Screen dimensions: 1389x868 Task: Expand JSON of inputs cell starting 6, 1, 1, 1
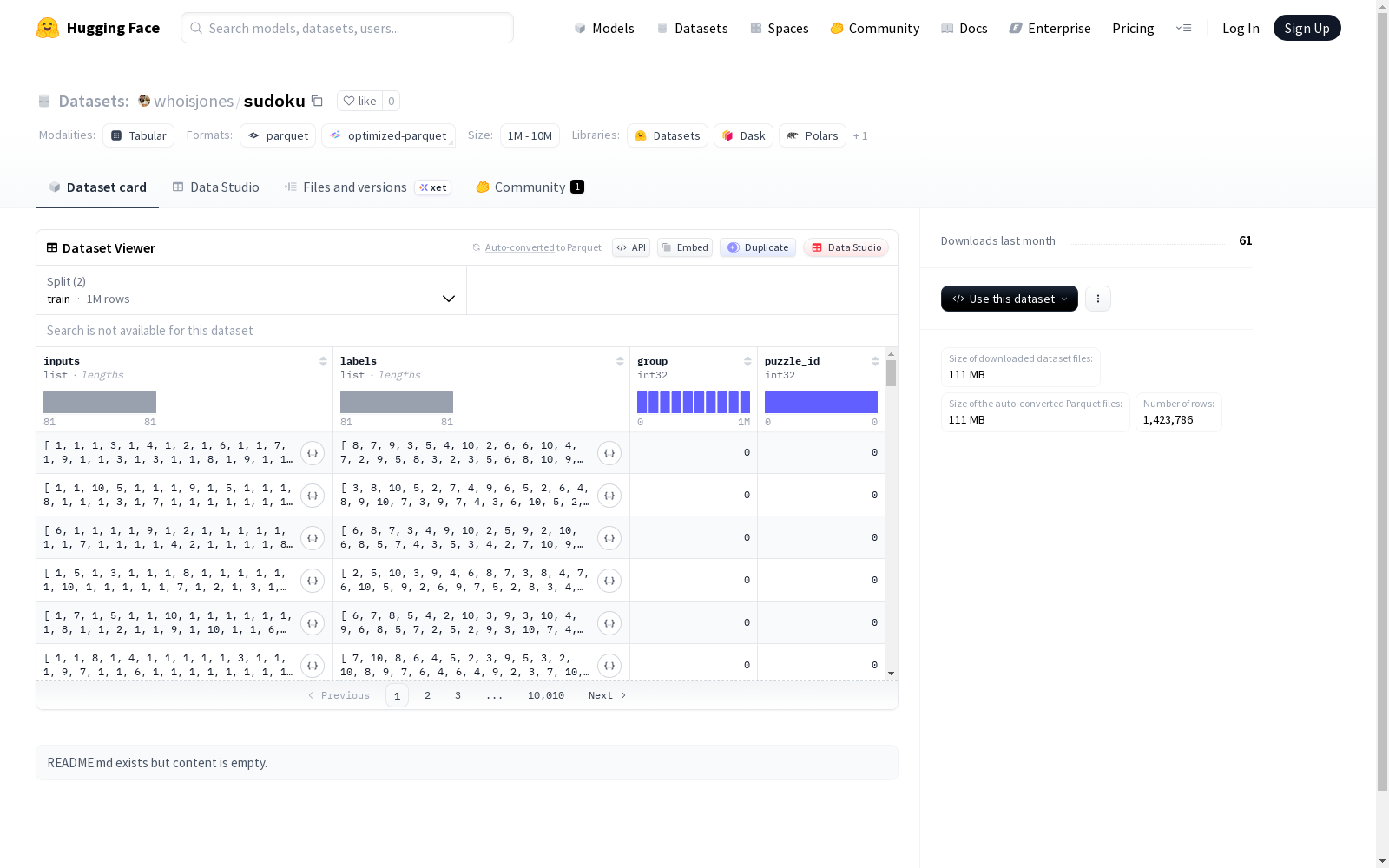coord(313,537)
